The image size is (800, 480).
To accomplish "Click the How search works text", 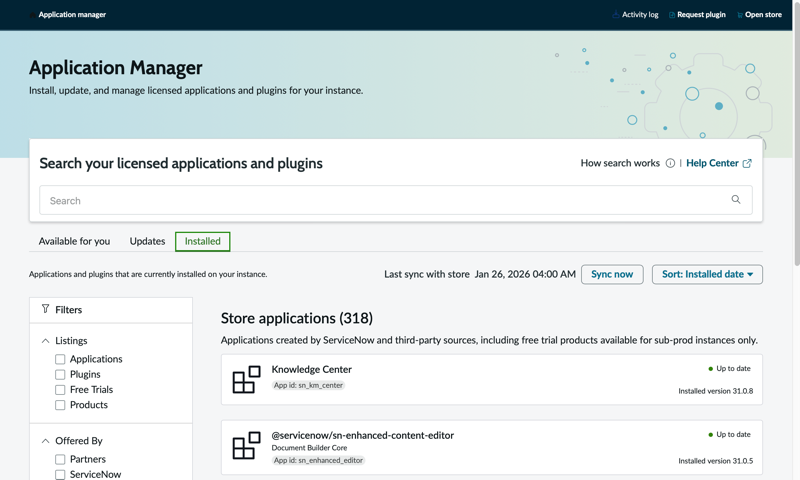I will (x=620, y=163).
